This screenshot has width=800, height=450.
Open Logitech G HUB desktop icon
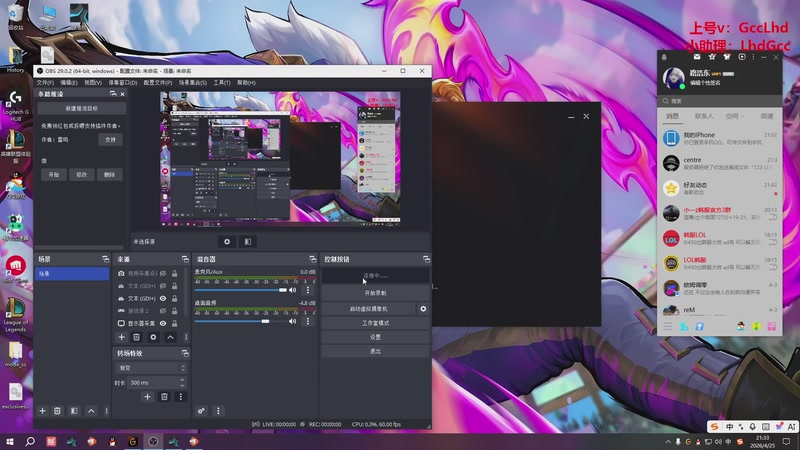[15, 106]
